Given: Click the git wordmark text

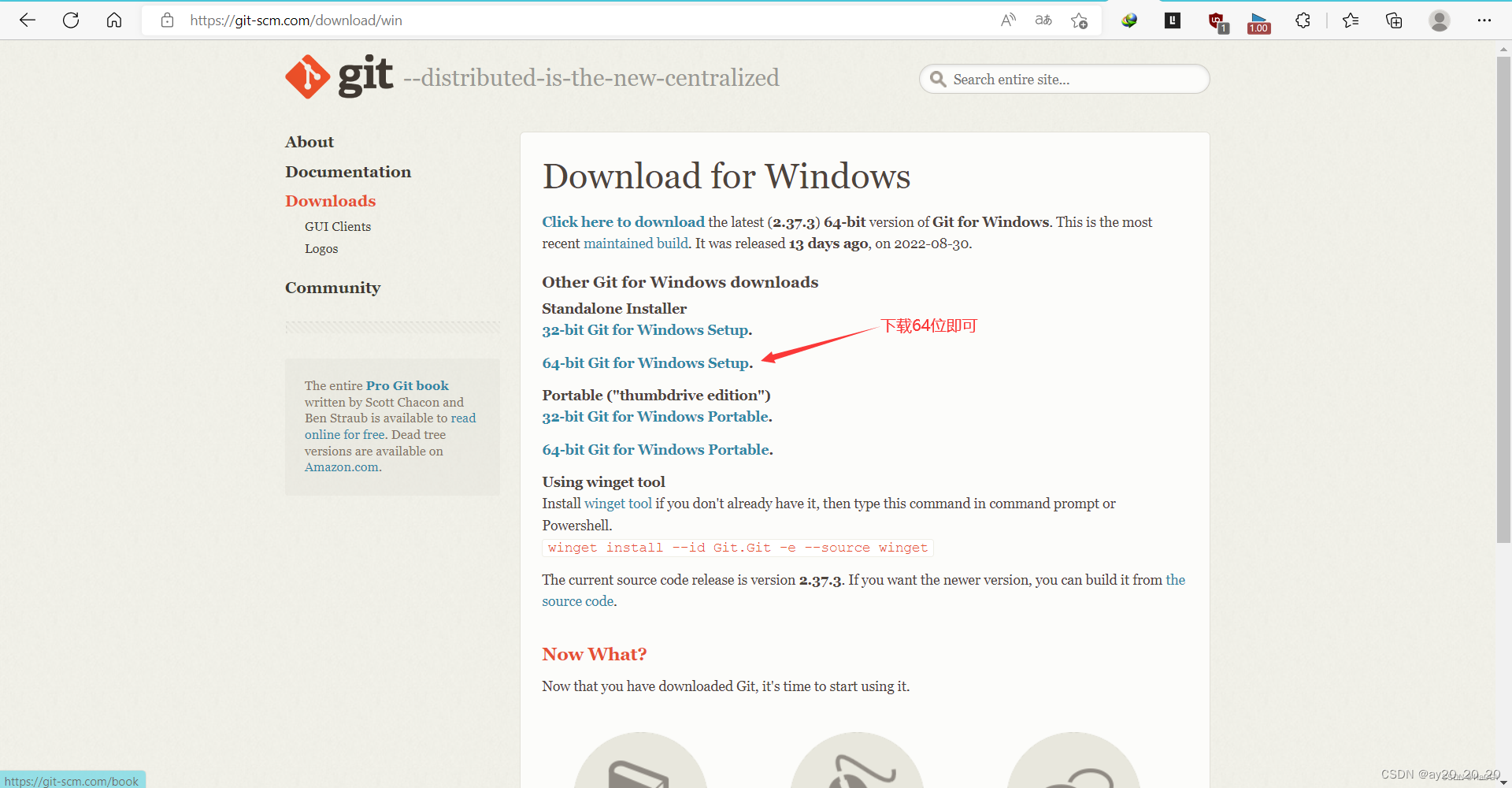Looking at the screenshot, I should pyautogui.click(x=365, y=76).
